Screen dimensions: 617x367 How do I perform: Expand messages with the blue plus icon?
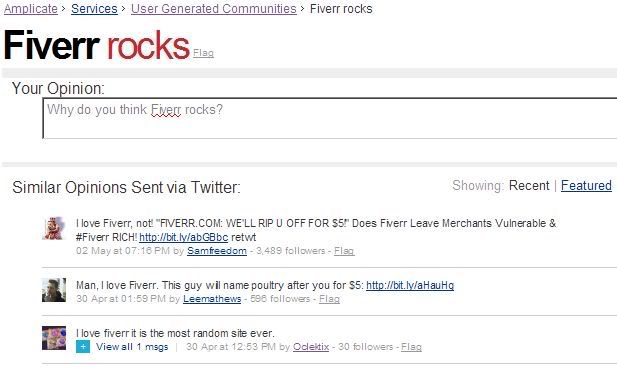83,347
